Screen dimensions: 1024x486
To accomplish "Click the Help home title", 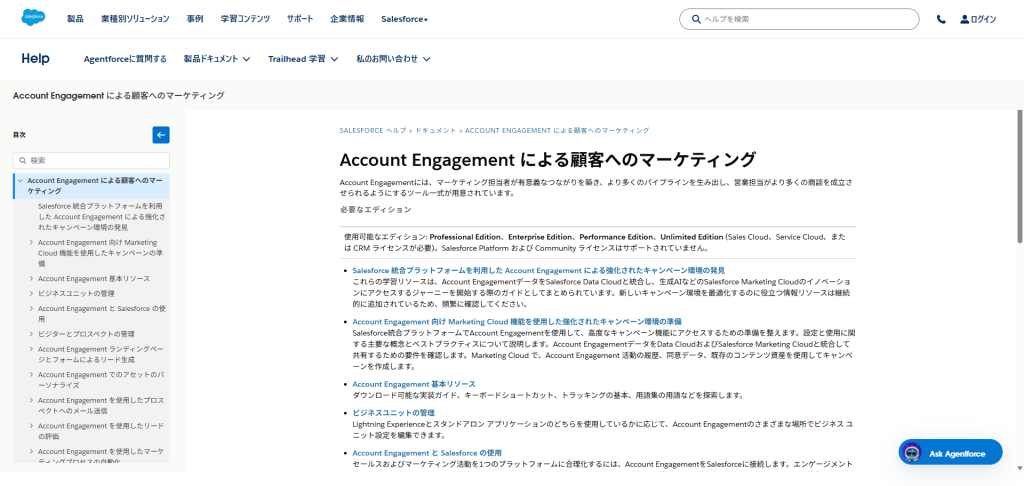I will (x=35, y=59).
